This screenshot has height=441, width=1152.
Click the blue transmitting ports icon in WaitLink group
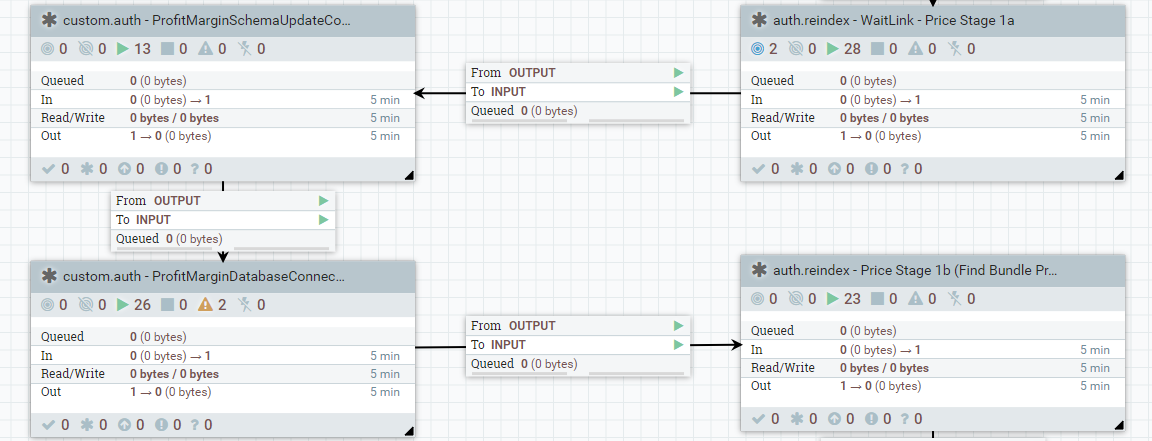(757, 48)
